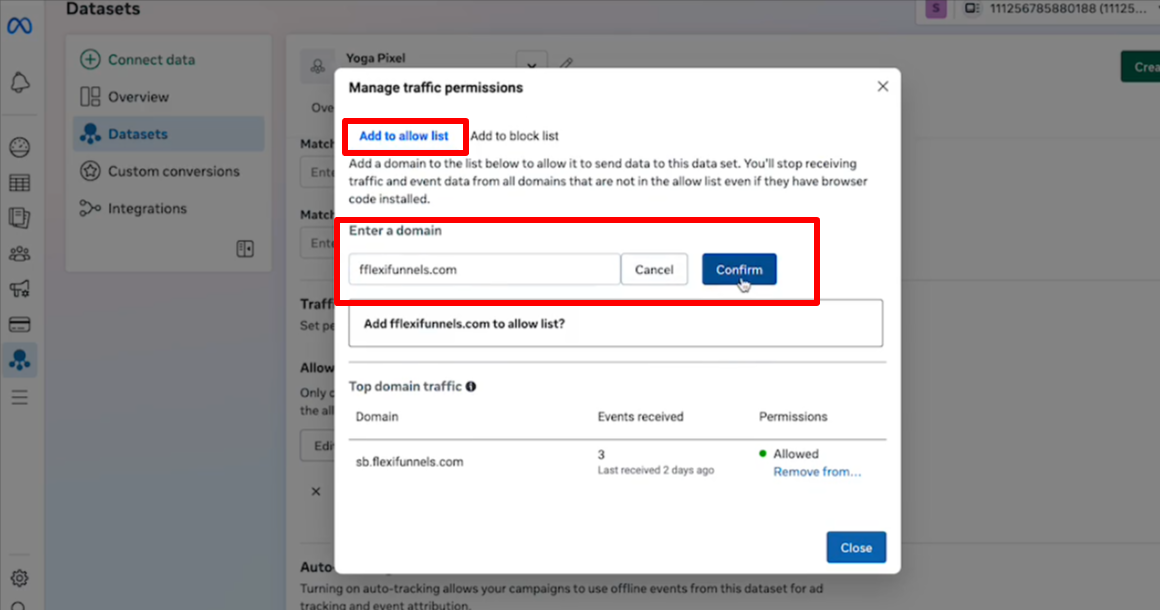Click the Connect data plus icon
Screen dimensions: 1160x610
pos(90,59)
